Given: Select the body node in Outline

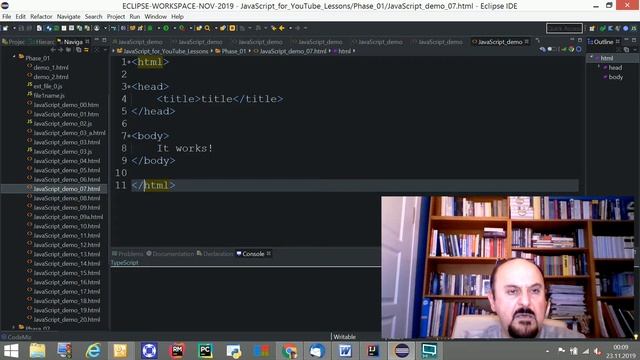Looking at the screenshot, I should click(x=616, y=77).
